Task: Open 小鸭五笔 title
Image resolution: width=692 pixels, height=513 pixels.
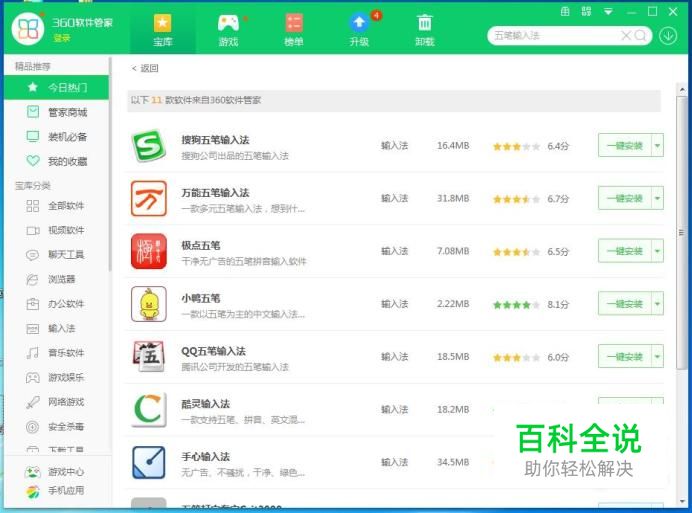Action: pyautogui.click(x=201, y=298)
